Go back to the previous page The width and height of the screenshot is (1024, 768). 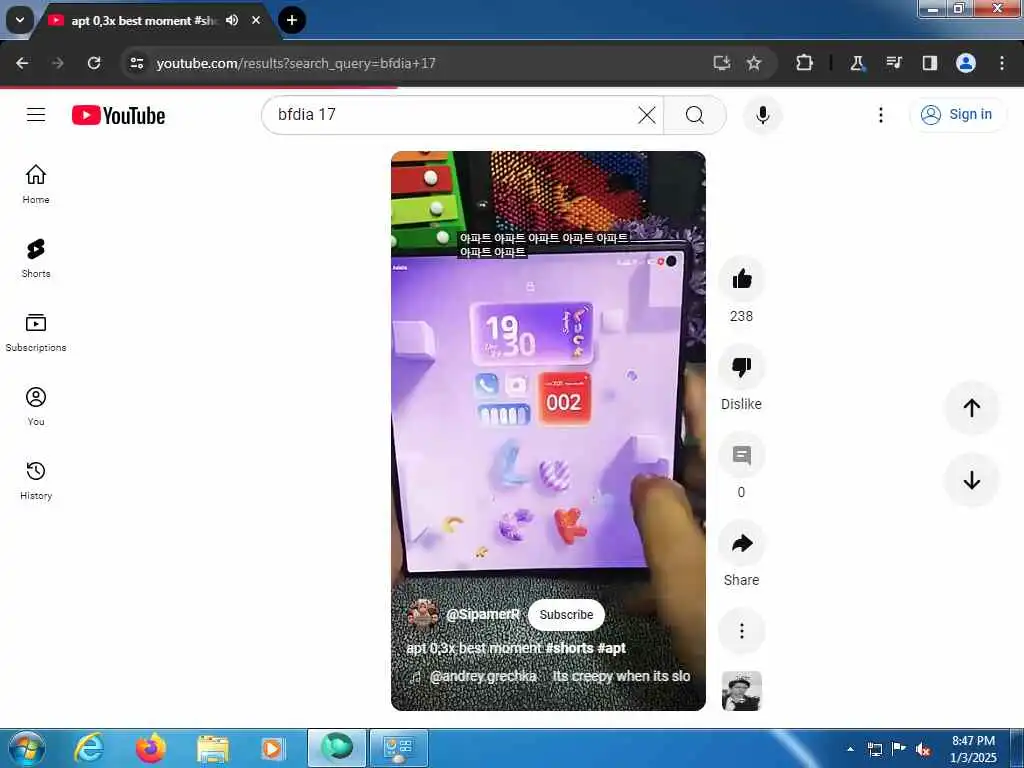[x=22, y=63]
